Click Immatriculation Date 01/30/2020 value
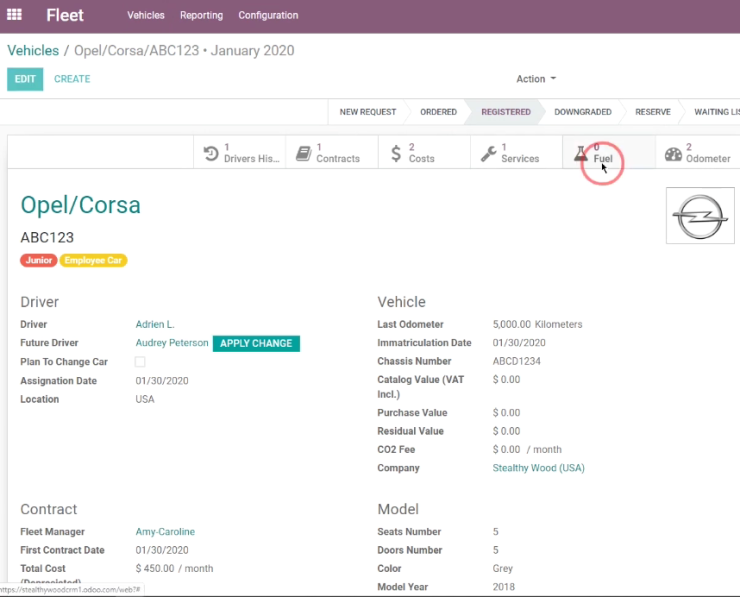740x597 pixels. point(519,343)
